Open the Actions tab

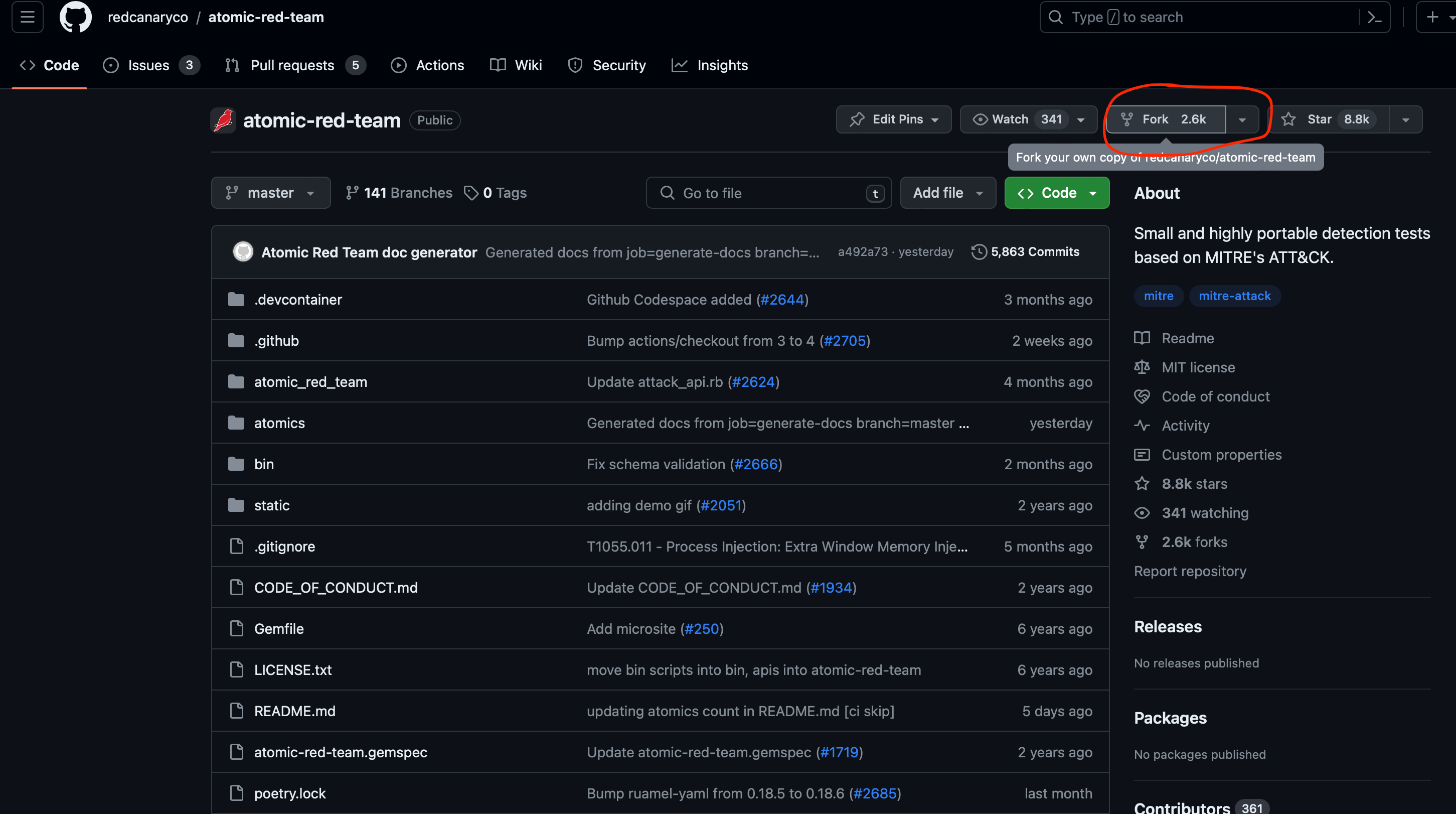[x=427, y=65]
